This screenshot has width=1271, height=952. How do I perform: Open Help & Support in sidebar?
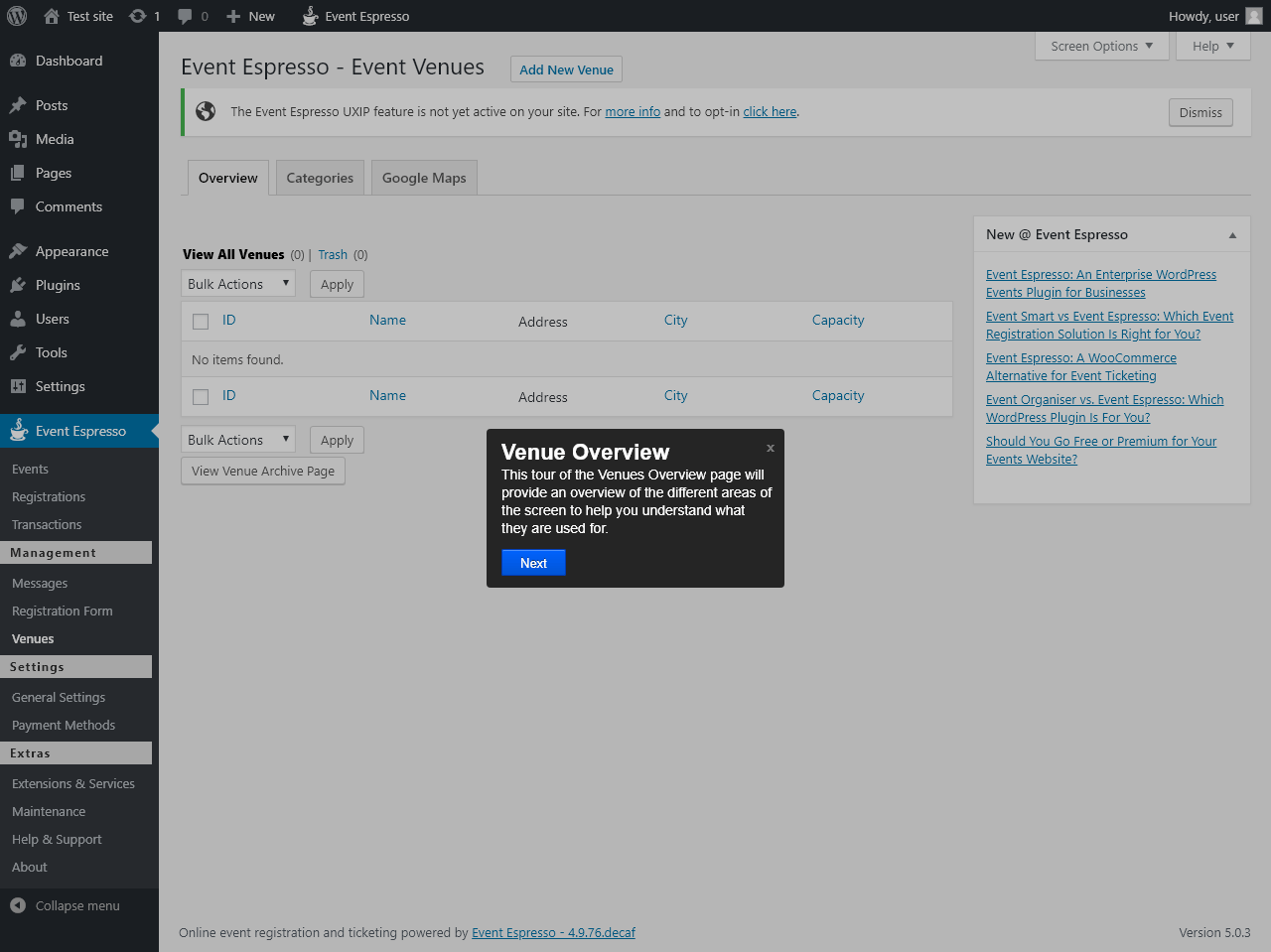click(57, 839)
